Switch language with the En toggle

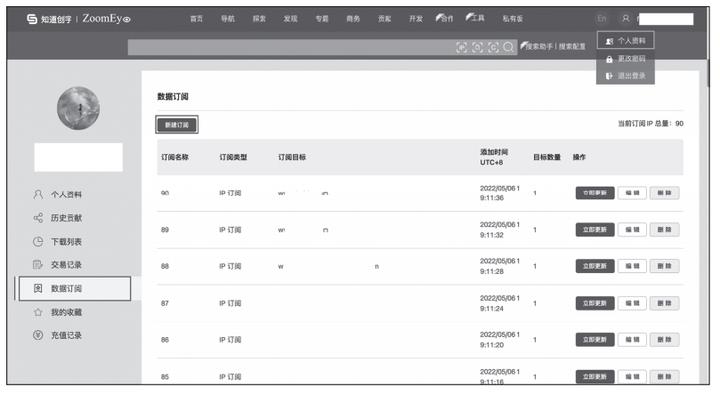[x=602, y=18]
